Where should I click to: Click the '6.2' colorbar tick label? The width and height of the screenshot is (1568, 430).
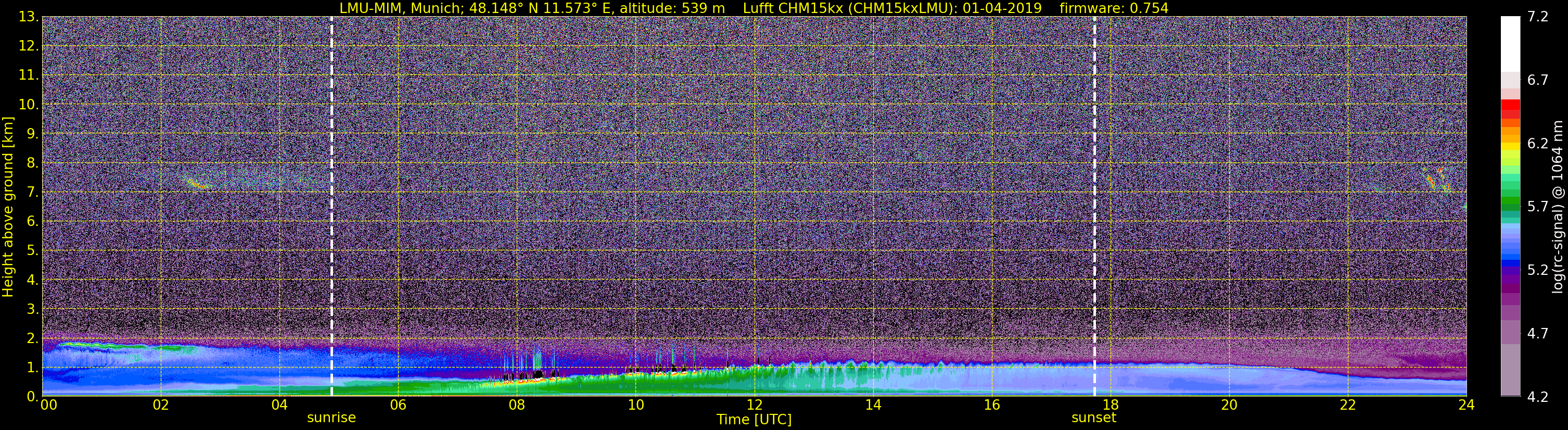(1538, 143)
